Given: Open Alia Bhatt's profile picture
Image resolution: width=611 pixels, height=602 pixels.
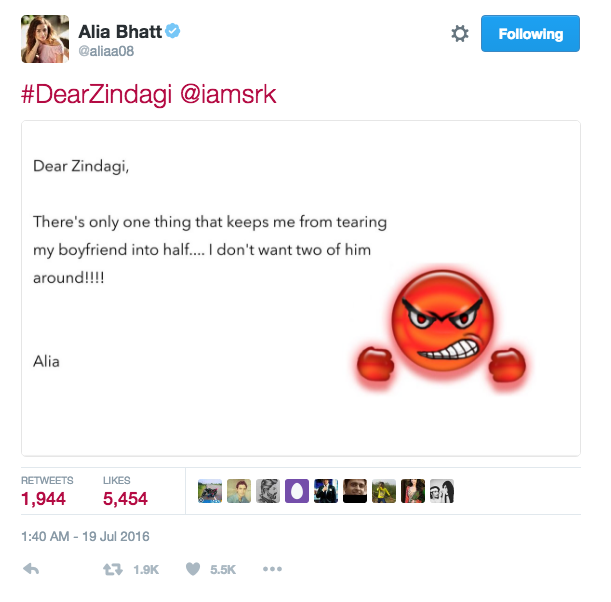Looking at the screenshot, I should (x=45, y=39).
